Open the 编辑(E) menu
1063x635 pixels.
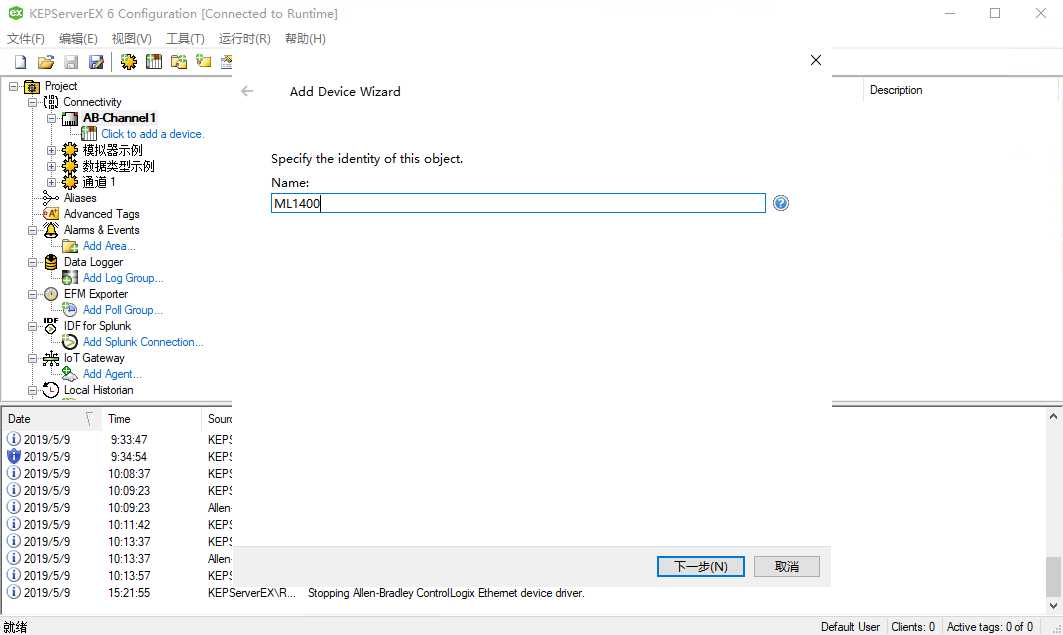pos(78,39)
